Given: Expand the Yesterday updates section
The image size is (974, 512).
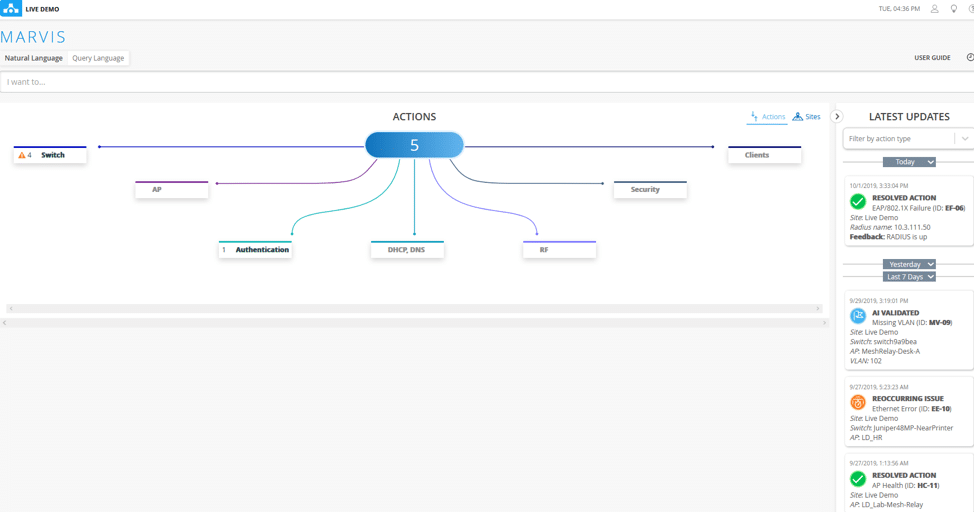Looking at the screenshot, I should (x=909, y=265).
